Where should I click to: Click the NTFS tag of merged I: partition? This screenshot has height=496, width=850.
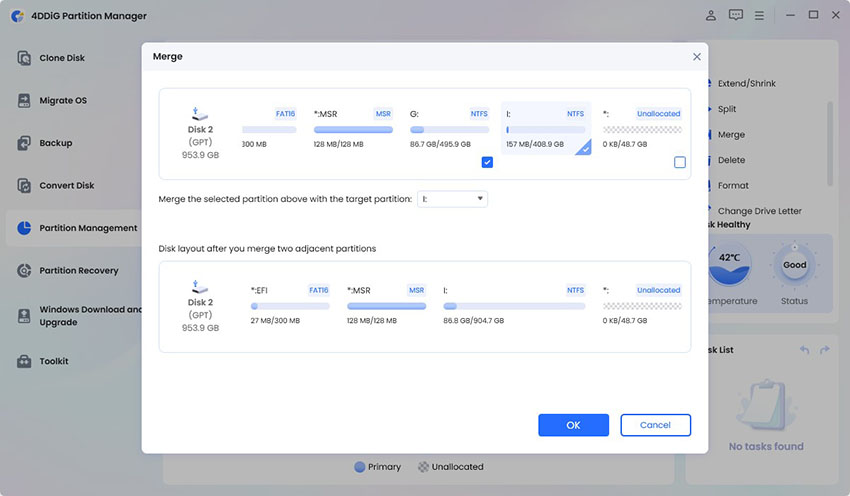[575, 290]
